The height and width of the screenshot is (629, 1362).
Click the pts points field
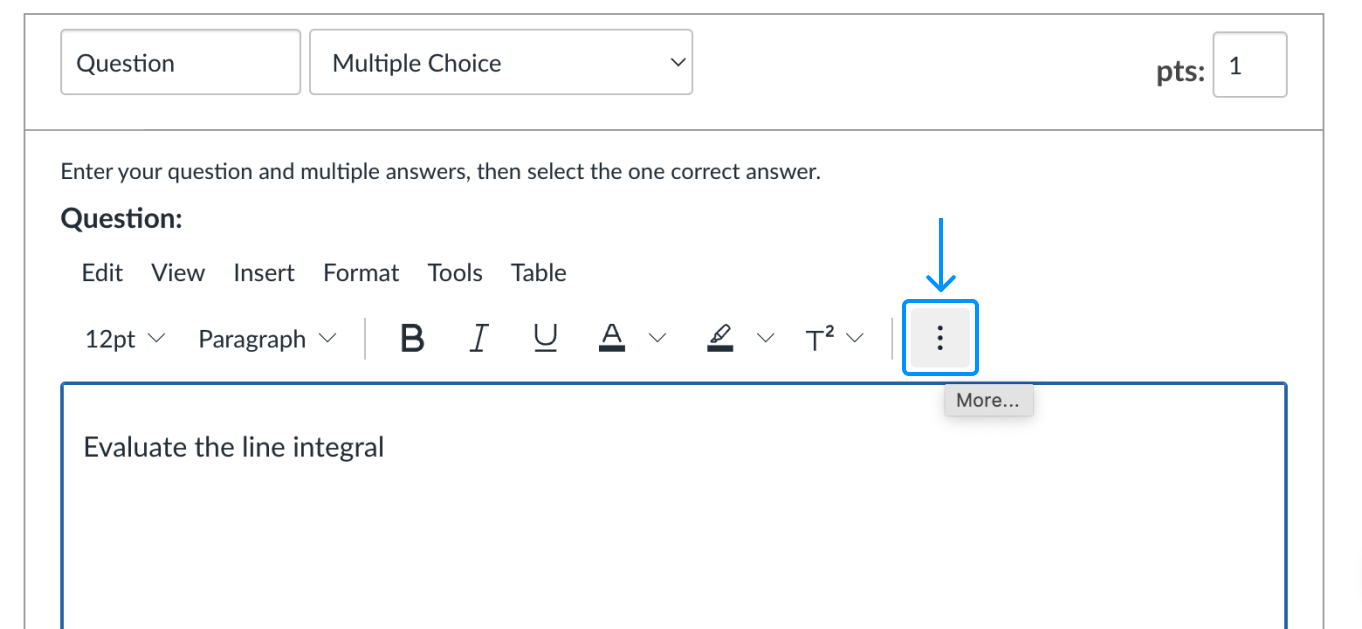click(1249, 67)
